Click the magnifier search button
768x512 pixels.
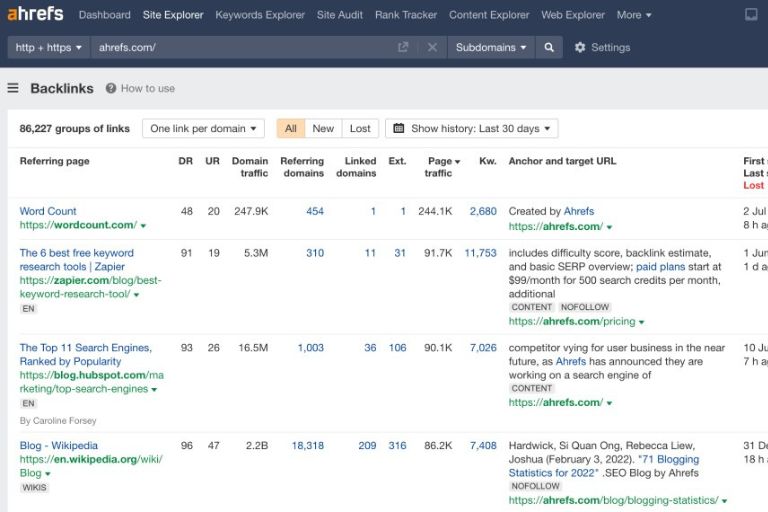click(549, 48)
